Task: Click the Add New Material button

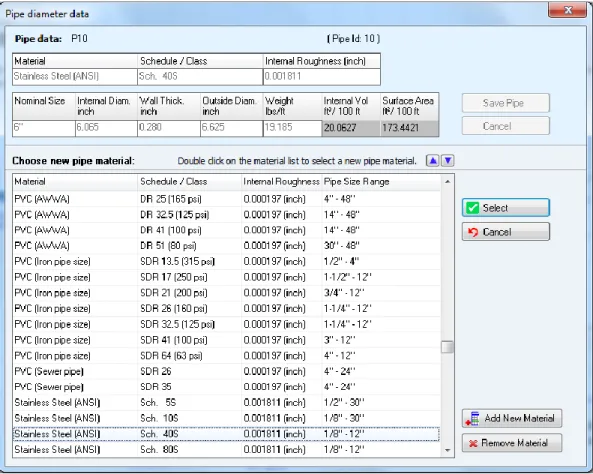Action: coord(512,418)
